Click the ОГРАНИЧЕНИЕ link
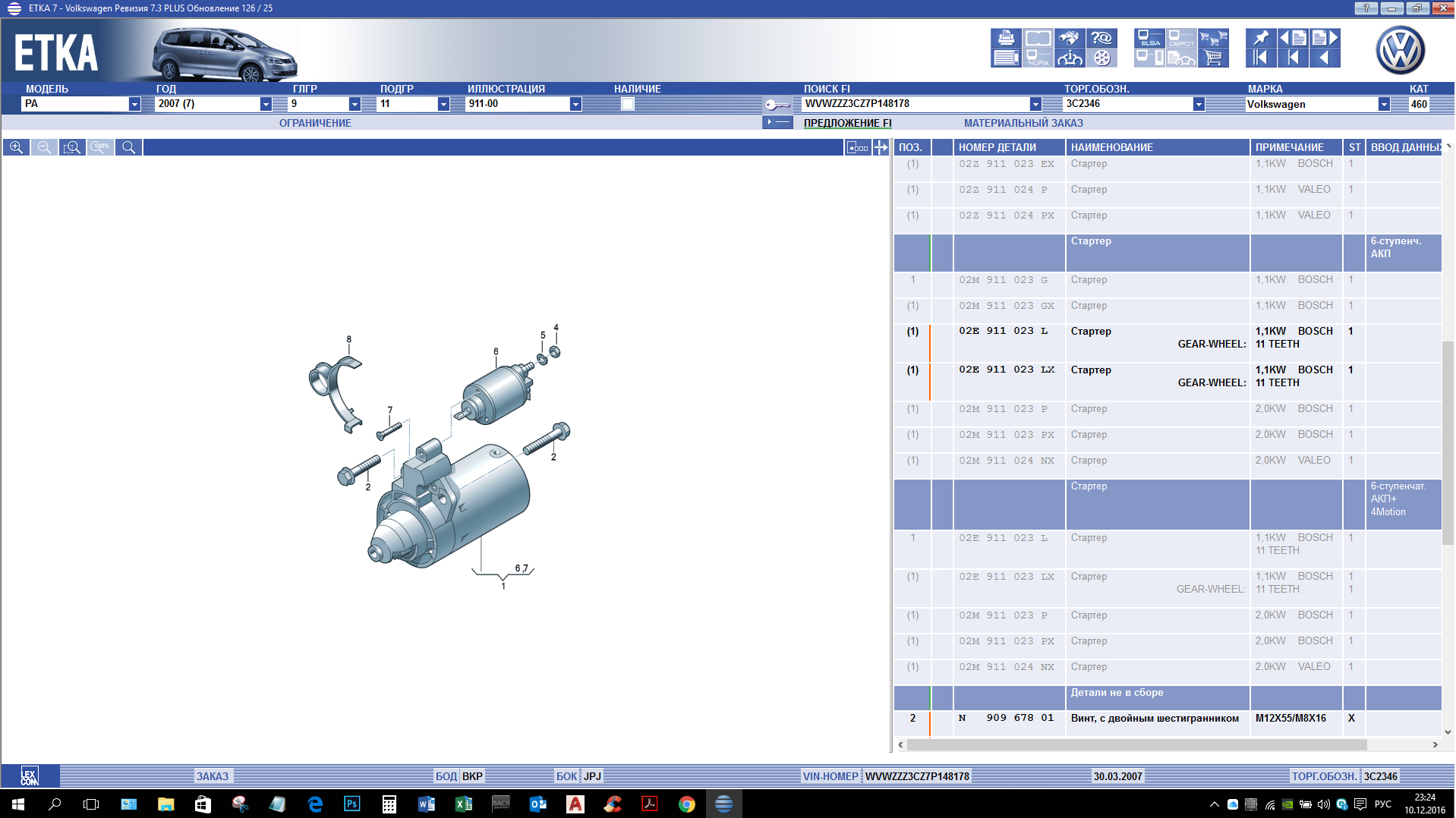The height and width of the screenshot is (818, 1456). 315,123
